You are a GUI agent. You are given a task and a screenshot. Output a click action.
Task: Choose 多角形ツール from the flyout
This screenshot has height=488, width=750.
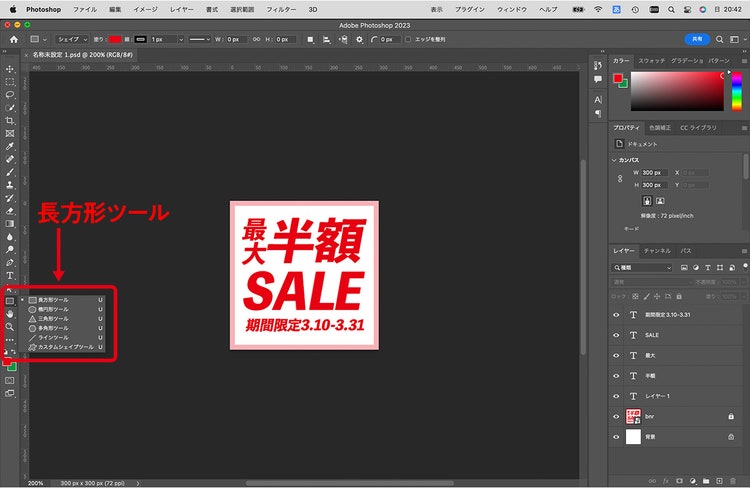pyautogui.click(x=66, y=328)
